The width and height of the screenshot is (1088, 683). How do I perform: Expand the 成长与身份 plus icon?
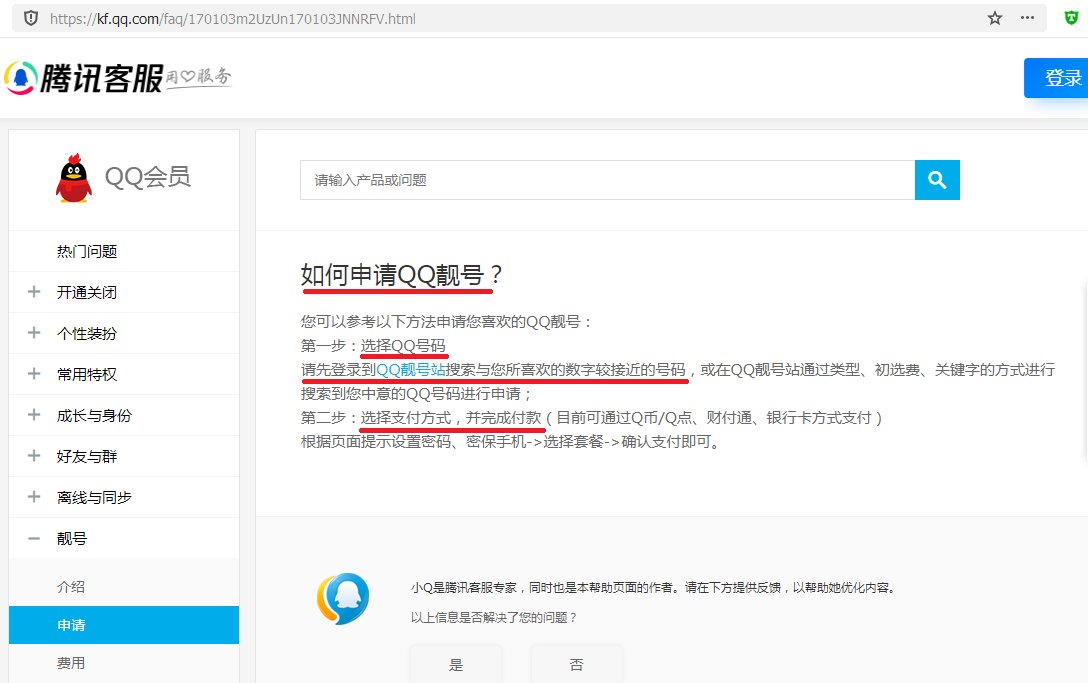coord(33,414)
